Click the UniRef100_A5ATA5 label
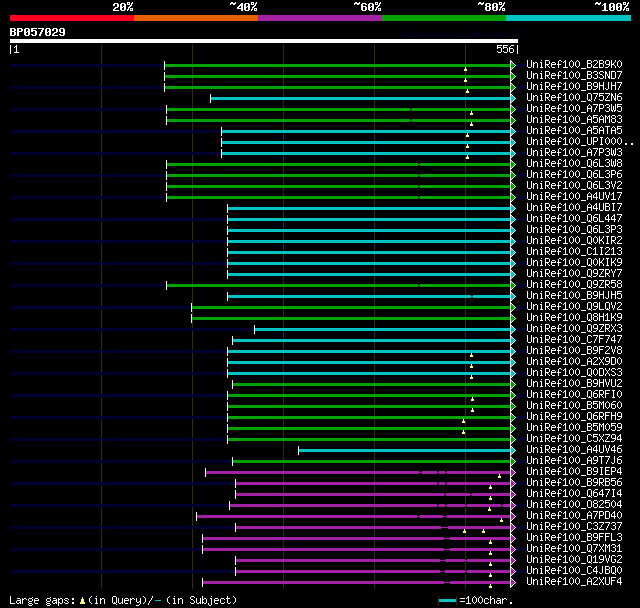 pos(574,131)
